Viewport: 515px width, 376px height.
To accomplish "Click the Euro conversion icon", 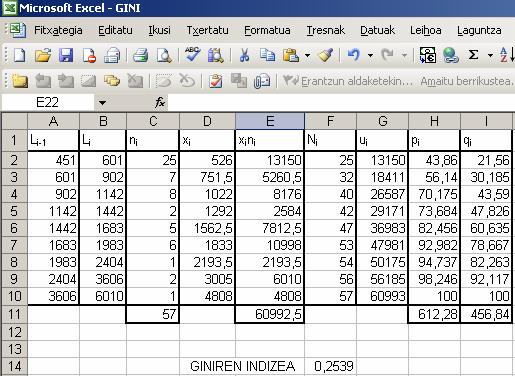I will (x=428, y=55).
